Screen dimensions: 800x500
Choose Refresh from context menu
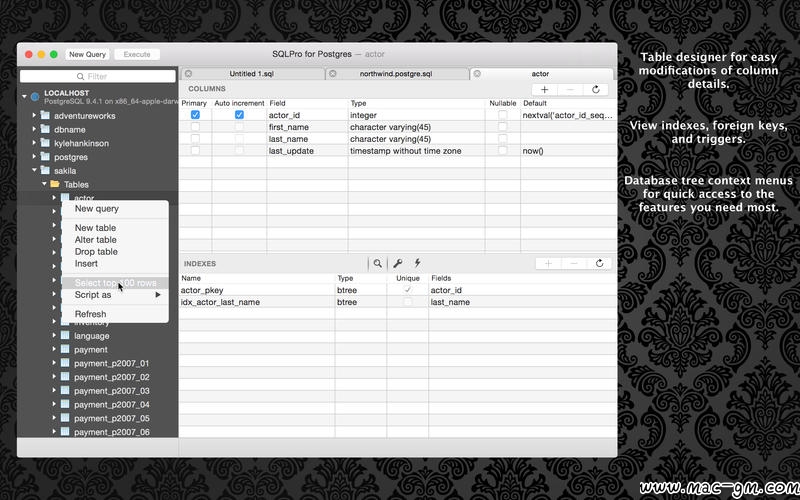115,314
